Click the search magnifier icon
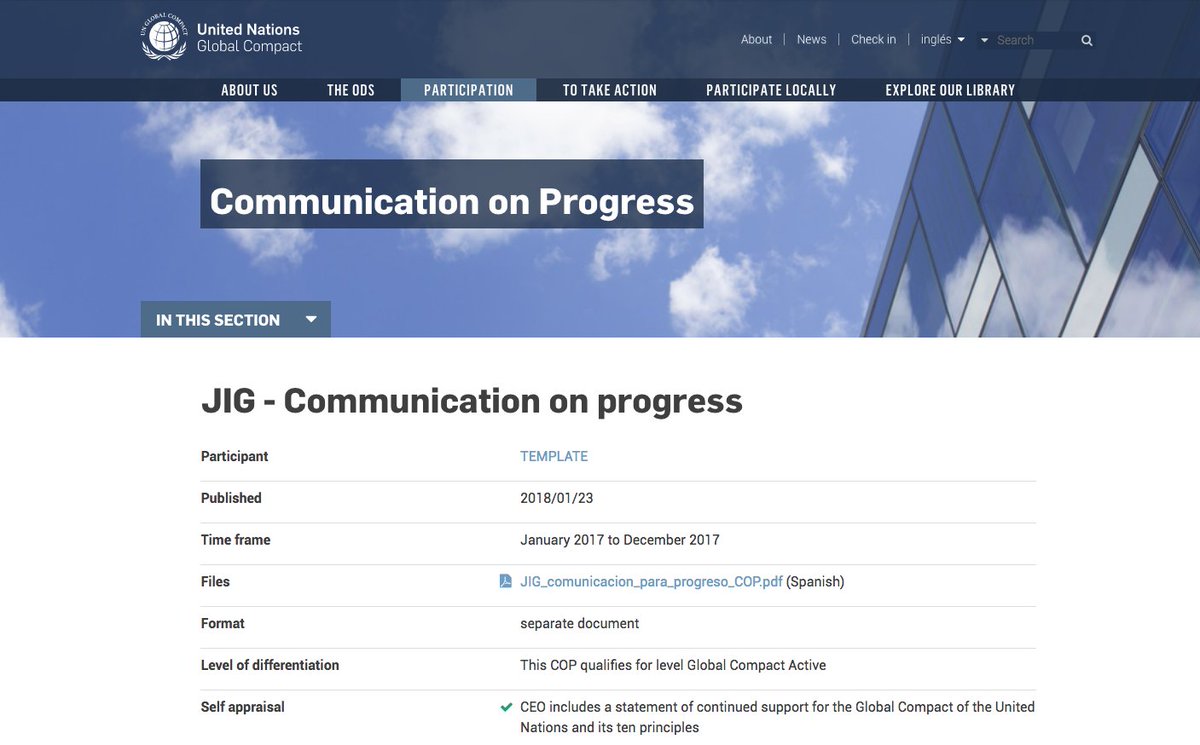 point(1087,41)
